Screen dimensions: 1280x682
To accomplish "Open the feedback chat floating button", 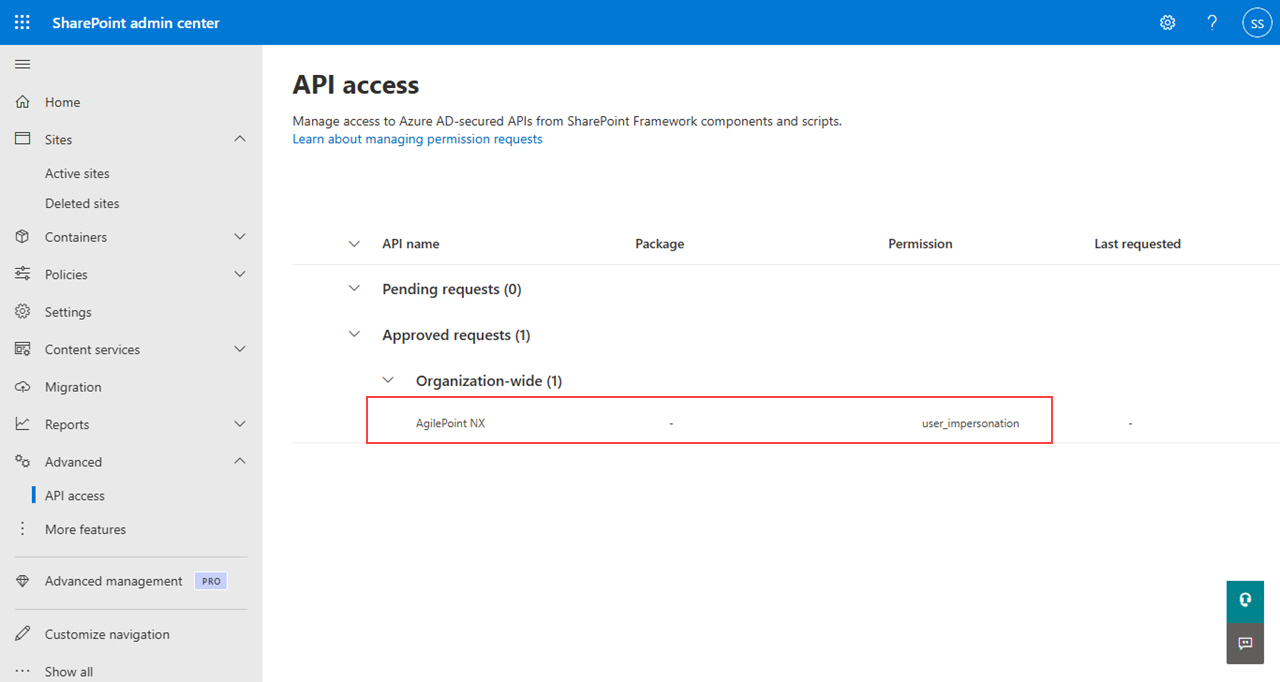I will coord(1245,643).
